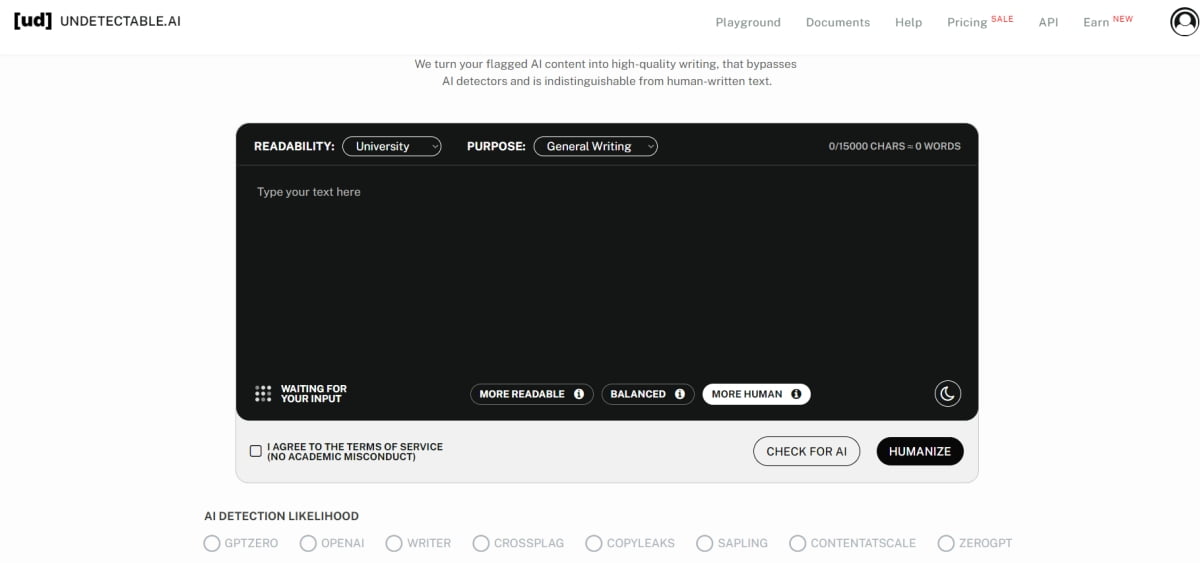
Task: Choose the Balanced mode
Action: pyautogui.click(x=648, y=394)
